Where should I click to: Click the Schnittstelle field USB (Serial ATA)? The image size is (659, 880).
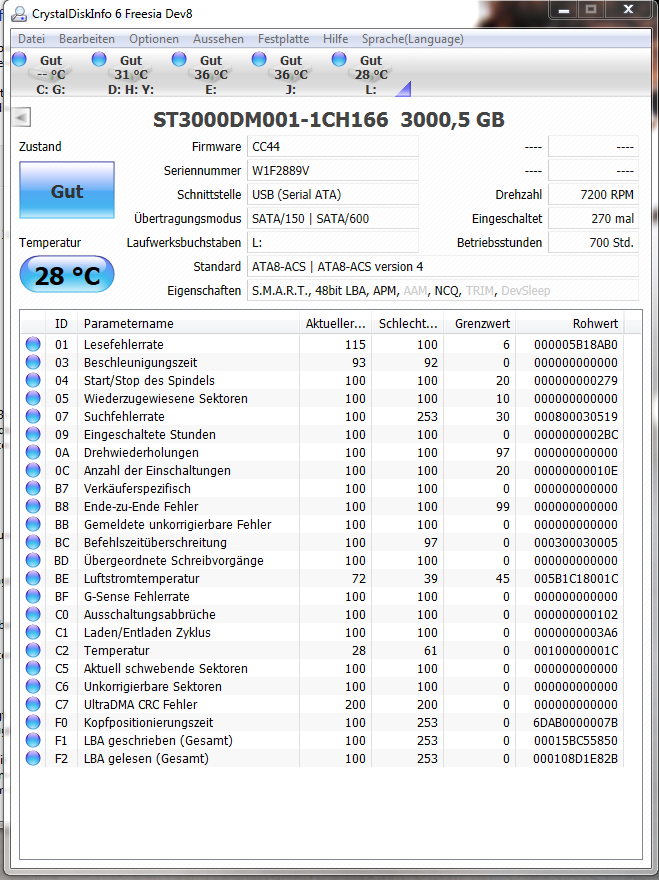(x=333, y=195)
